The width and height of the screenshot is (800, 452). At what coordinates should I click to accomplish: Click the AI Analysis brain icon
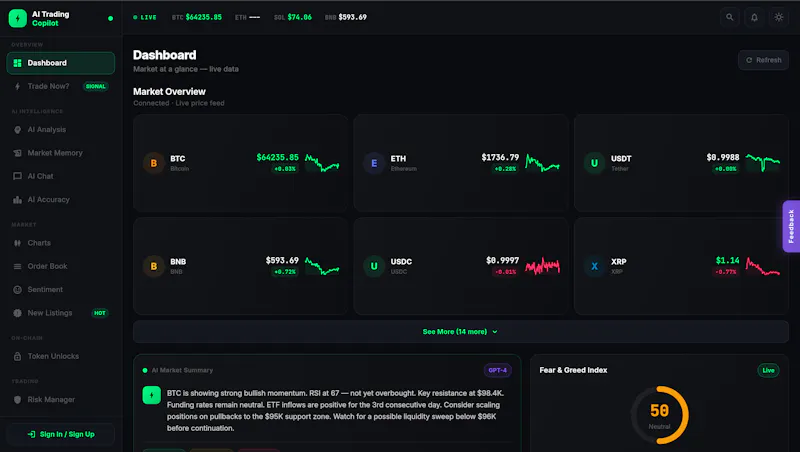(x=17, y=130)
